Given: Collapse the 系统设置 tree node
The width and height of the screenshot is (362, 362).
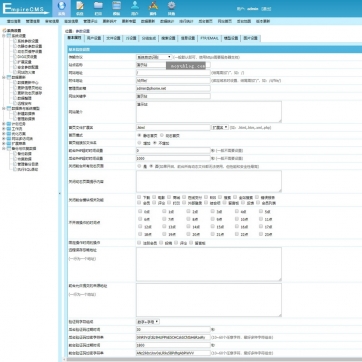Looking at the screenshot, I should tap(4, 36).
